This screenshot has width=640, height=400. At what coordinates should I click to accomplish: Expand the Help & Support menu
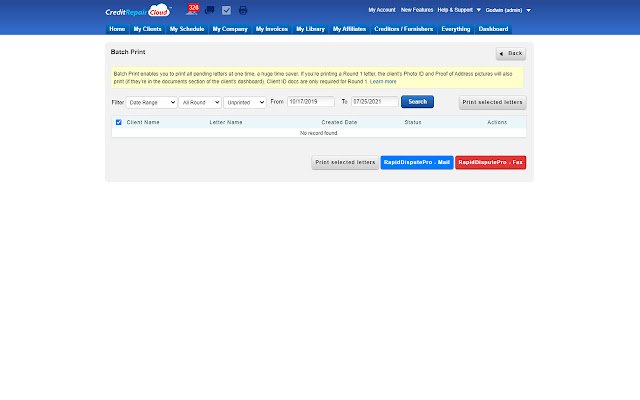point(459,10)
